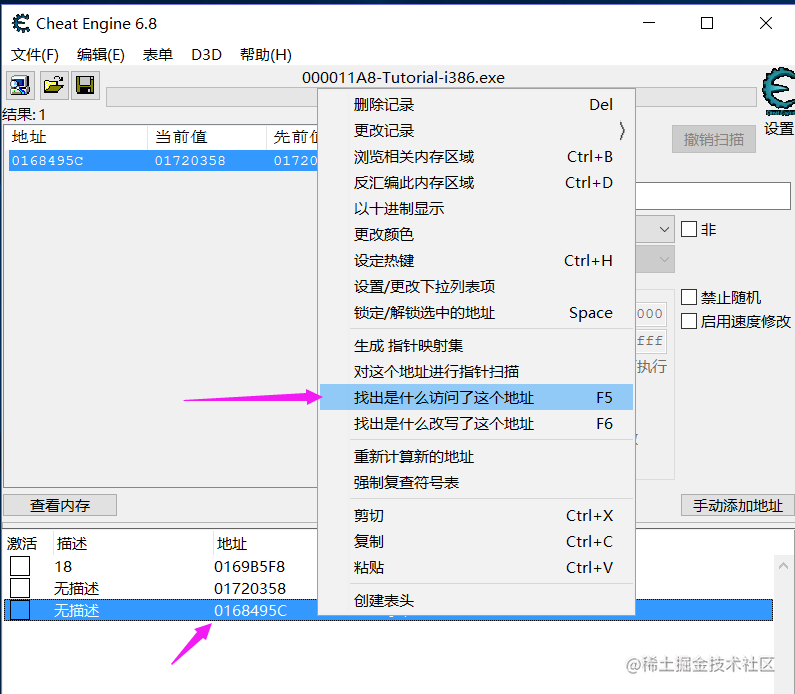Click the 地址 column header in results
This screenshot has width=795, height=694.
(x=76, y=137)
